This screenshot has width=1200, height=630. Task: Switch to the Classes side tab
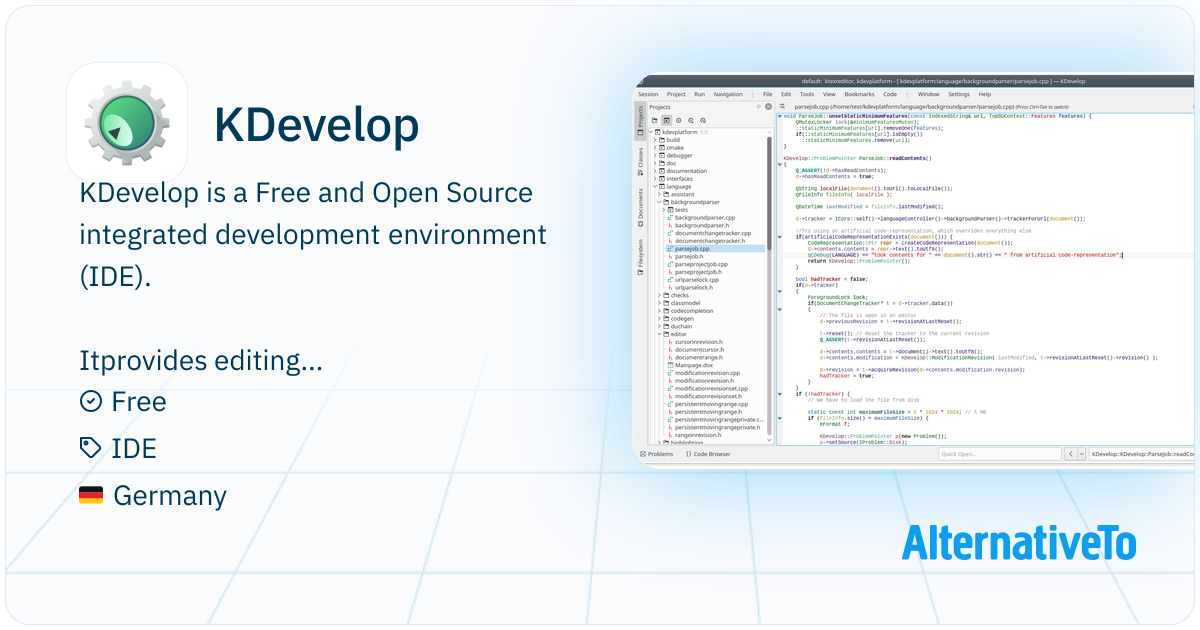point(641,160)
